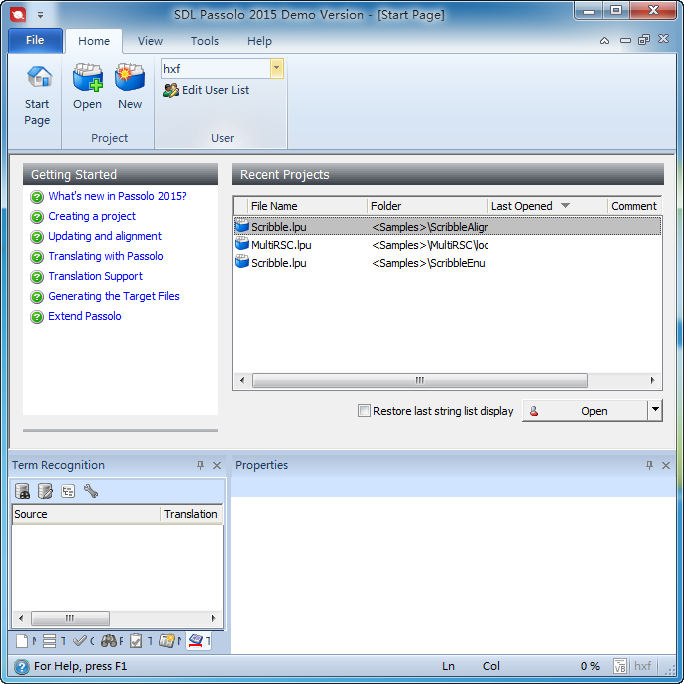
Task: Click the help icon beside Extend Passolo
Action: click(37, 317)
